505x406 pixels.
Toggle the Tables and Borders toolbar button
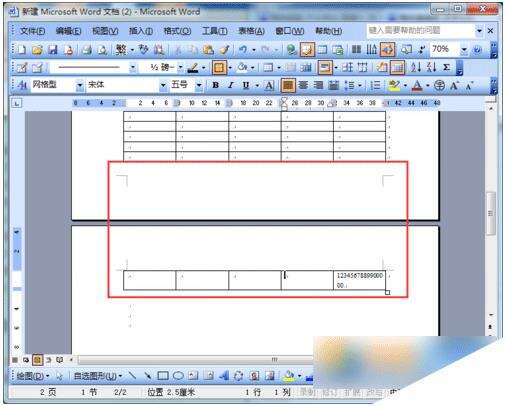coord(307,50)
